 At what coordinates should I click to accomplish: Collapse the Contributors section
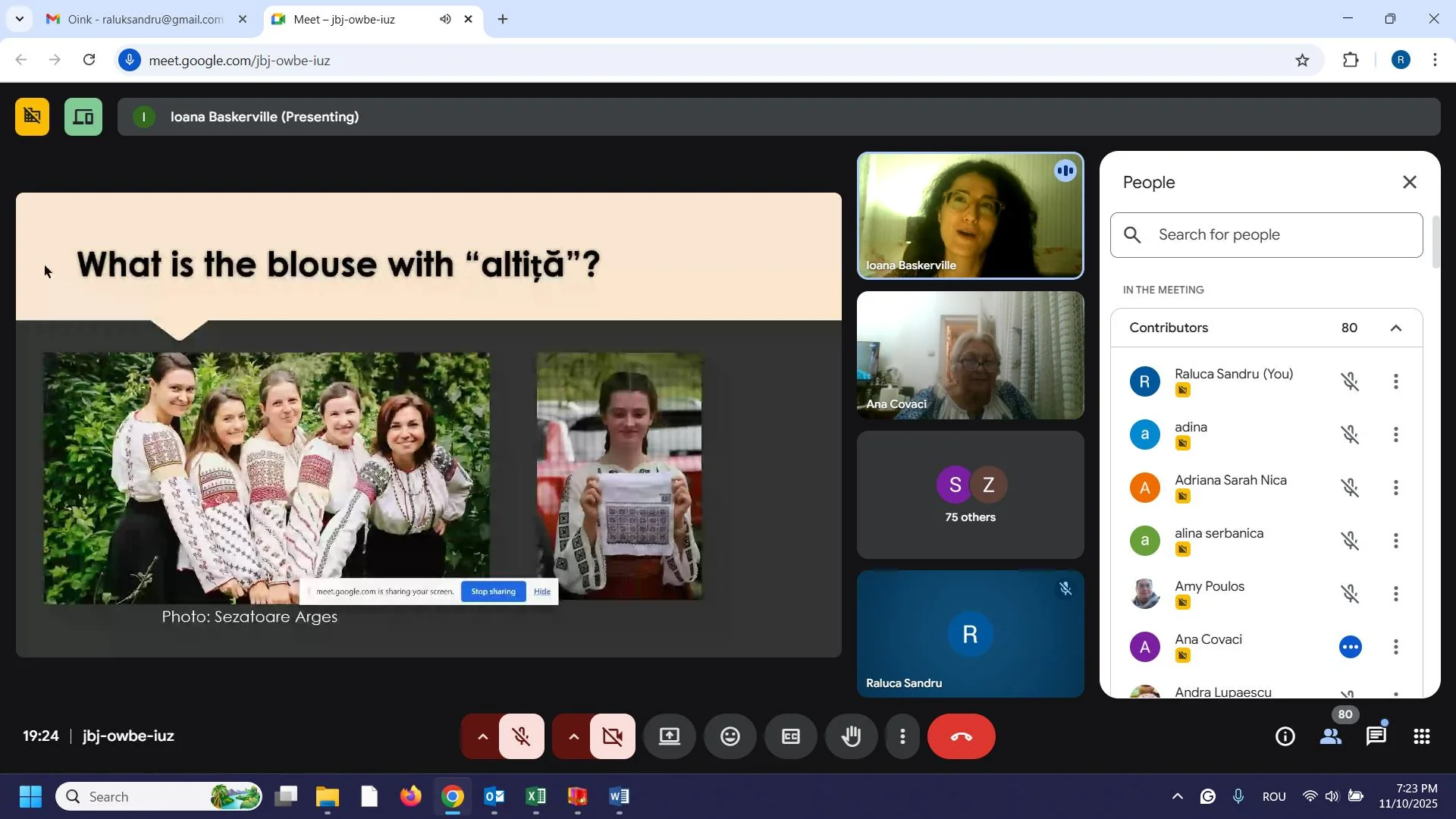(x=1395, y=328)
